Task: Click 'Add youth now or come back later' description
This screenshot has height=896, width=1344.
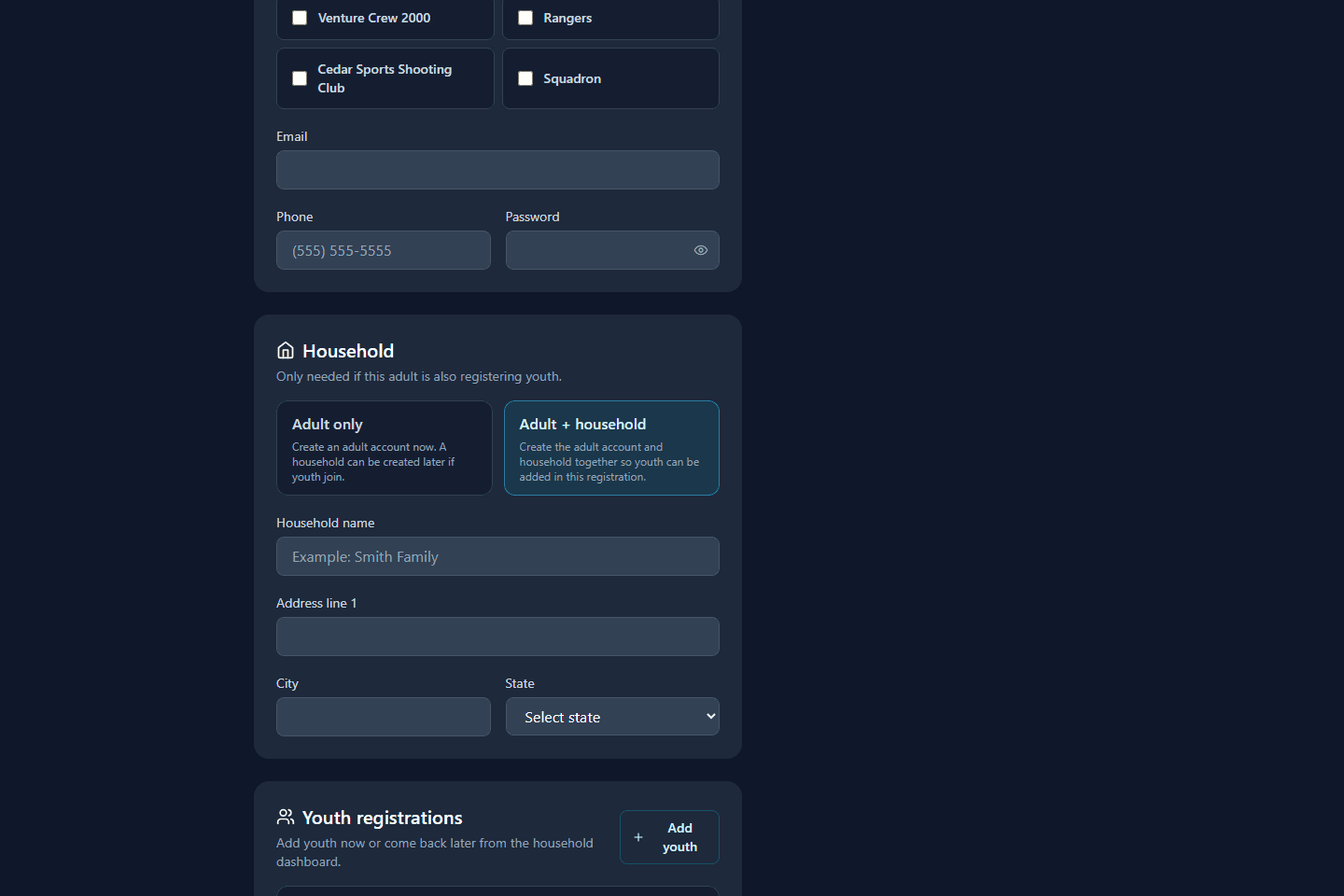Action: point(435,852)
